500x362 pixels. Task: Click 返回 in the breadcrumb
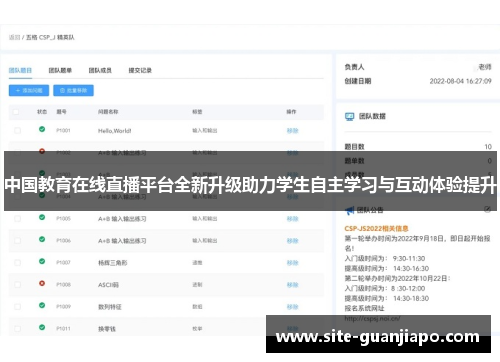click(14, 37)
